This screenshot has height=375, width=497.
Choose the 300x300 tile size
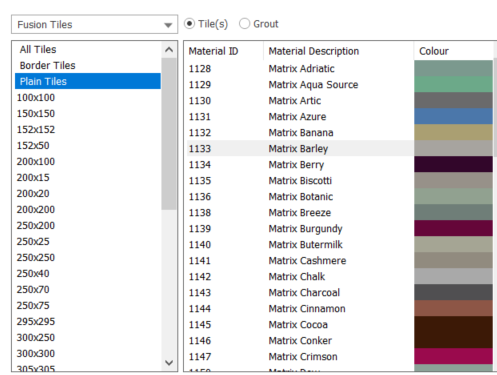pyautogui.click(x=88, y=353)
